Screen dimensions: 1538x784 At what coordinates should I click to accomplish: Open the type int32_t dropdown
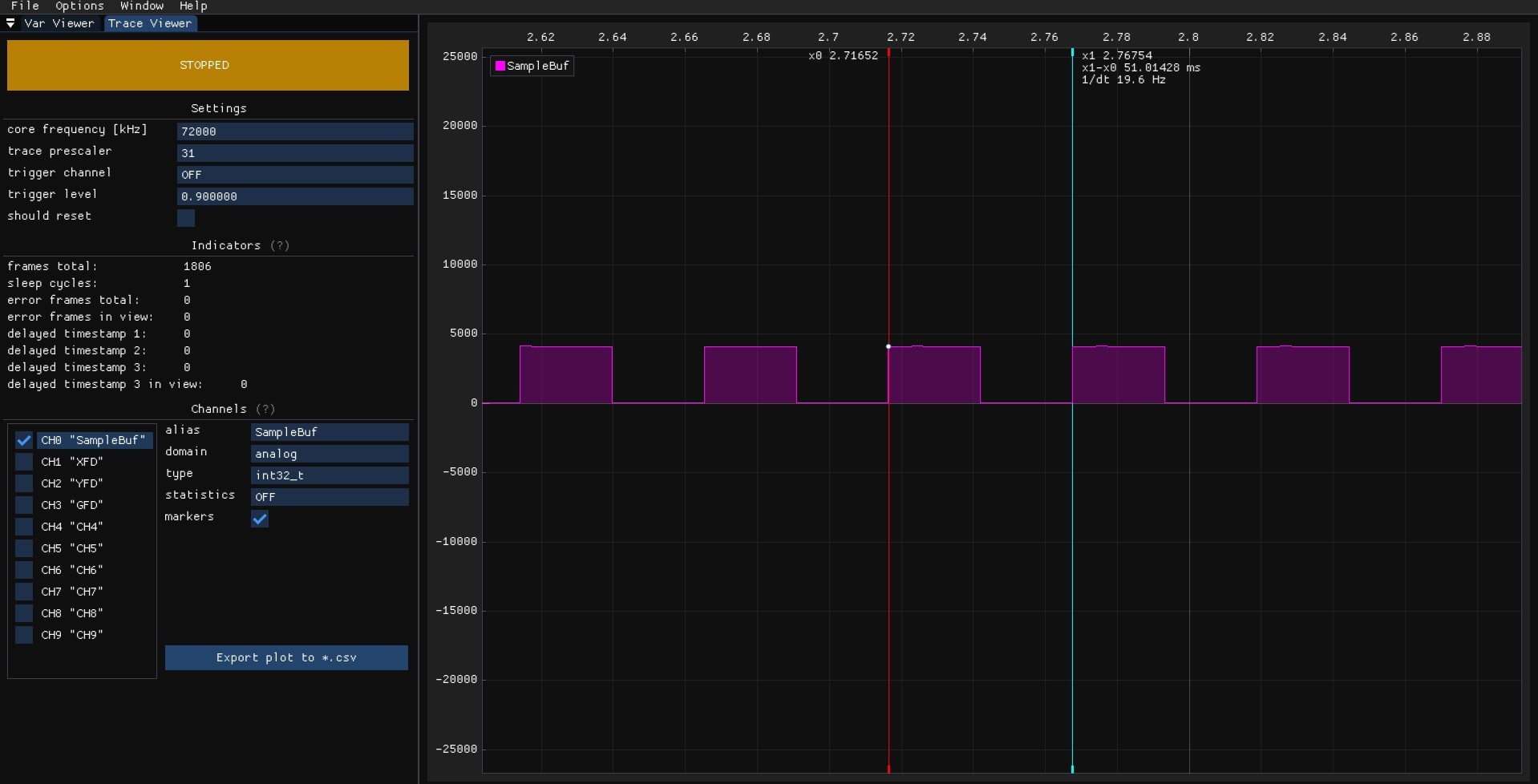329,475
